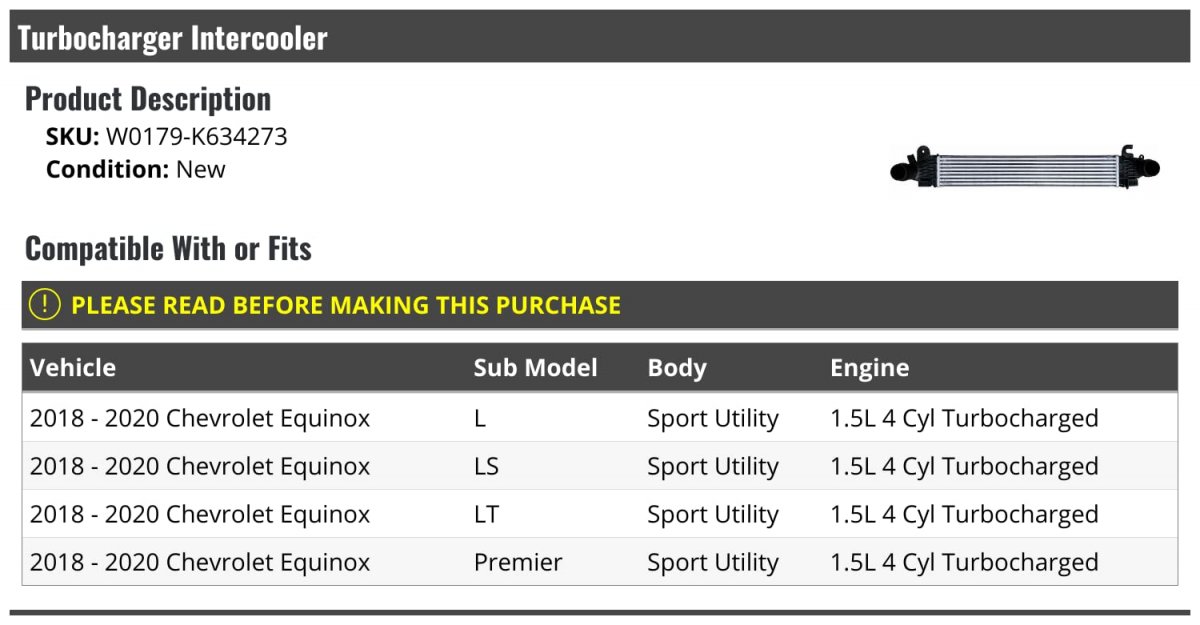
Task: Select the Vehicle column header
Action: click(73, 368)
